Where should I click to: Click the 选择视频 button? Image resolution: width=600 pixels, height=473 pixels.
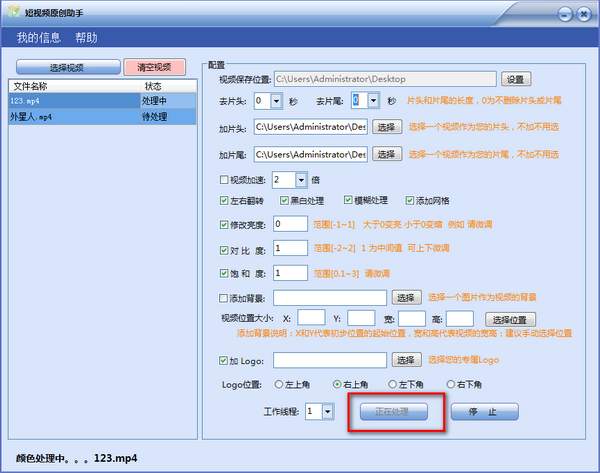[x=67, y=67]
